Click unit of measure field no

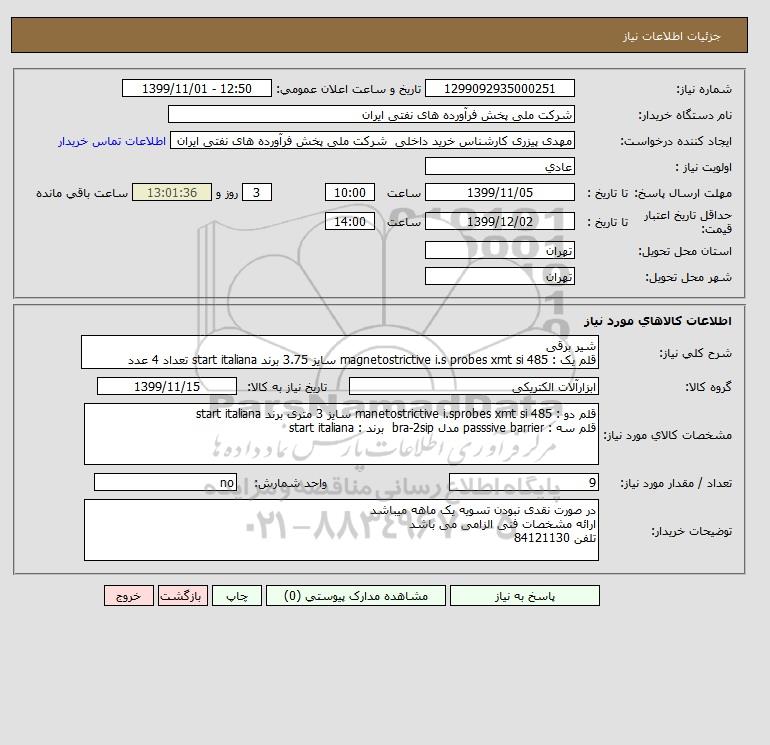[x=165, y=482]
